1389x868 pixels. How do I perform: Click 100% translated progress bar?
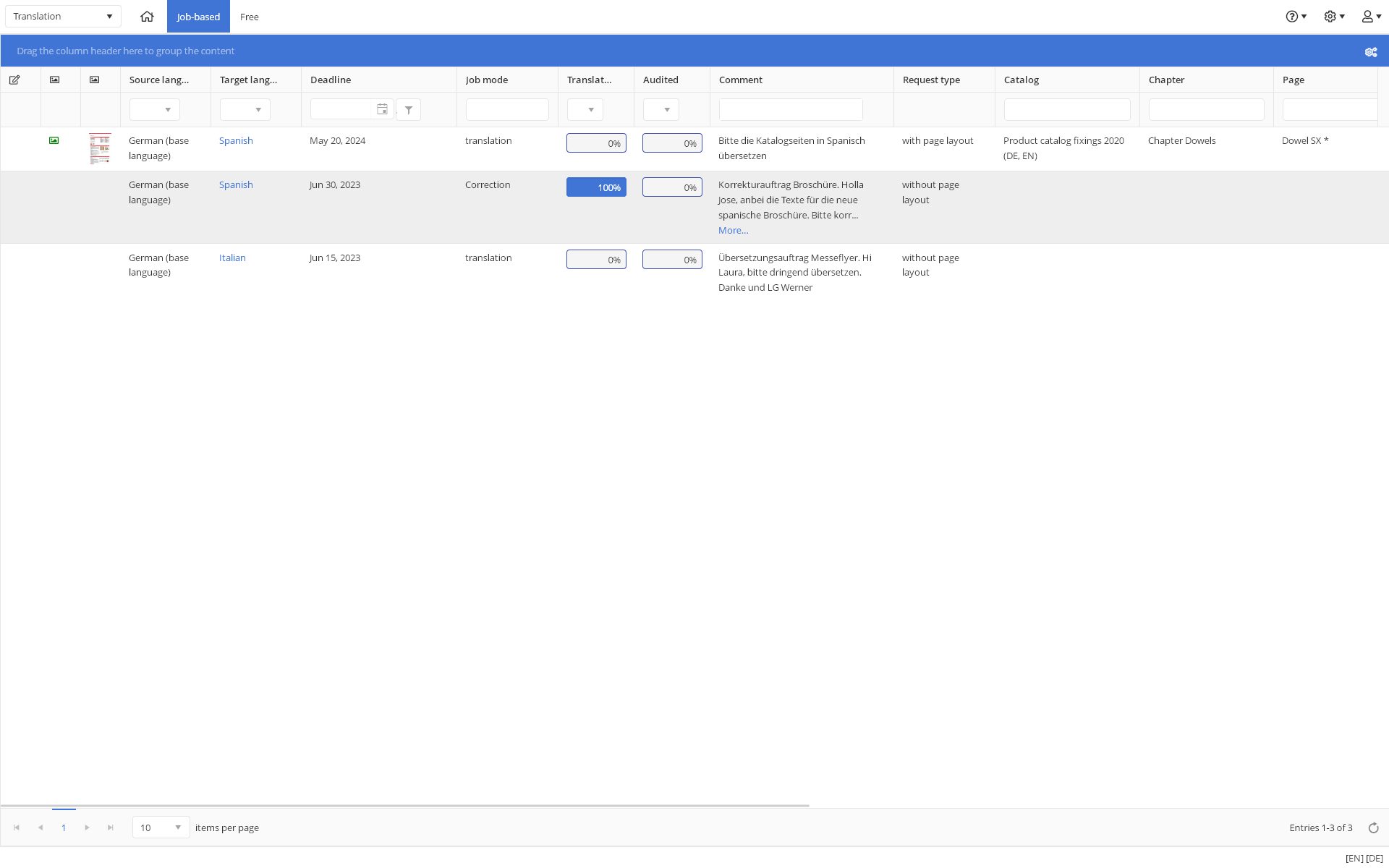coord(596,187)
